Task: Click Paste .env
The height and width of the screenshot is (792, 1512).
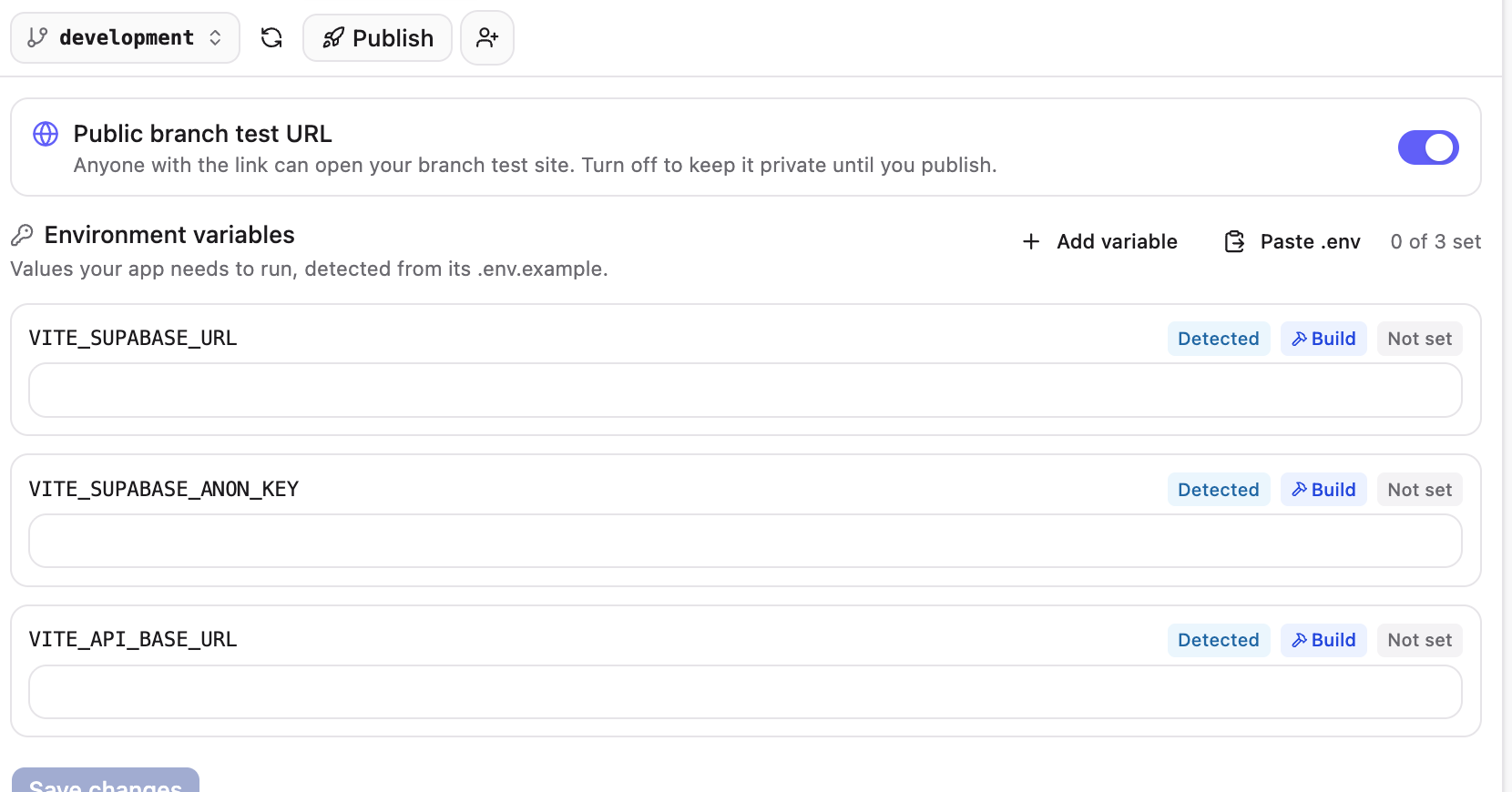Action: pyautogui.click(x=1292, y=241)
